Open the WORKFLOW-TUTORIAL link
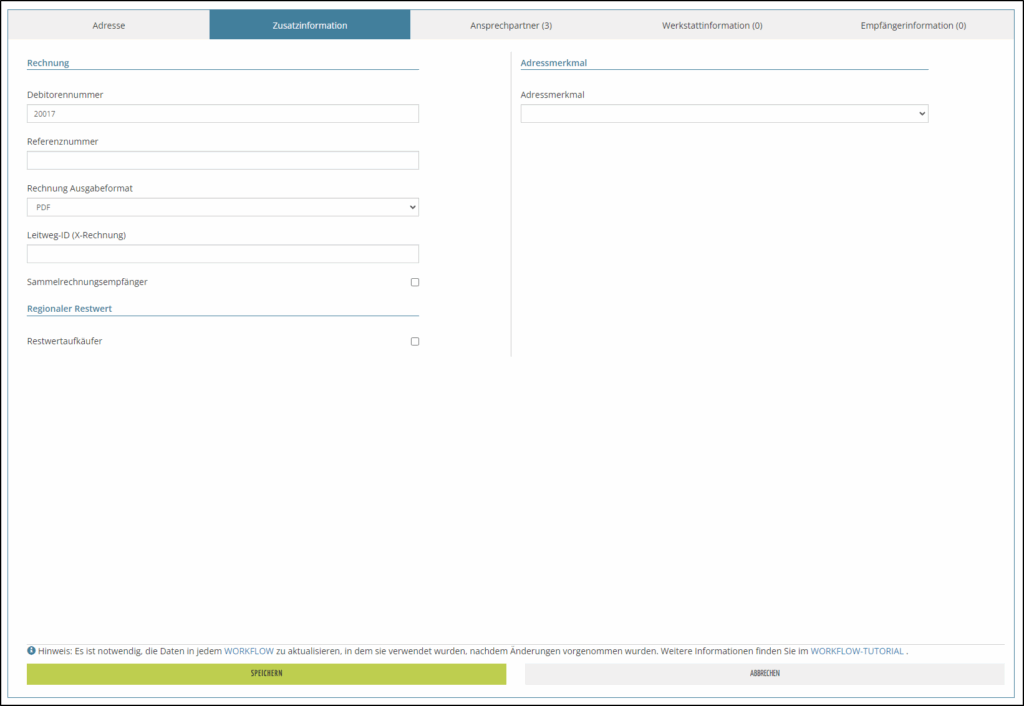Viewport: 1024px width, 706px height. point(856,651)
